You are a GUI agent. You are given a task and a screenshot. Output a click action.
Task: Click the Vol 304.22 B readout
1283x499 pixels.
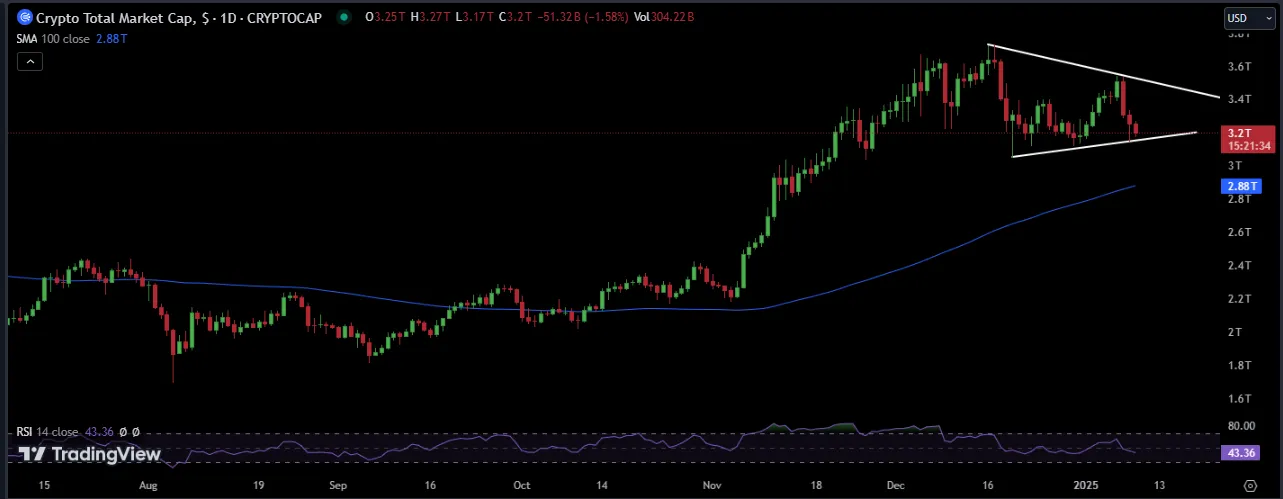pos(663,18)
